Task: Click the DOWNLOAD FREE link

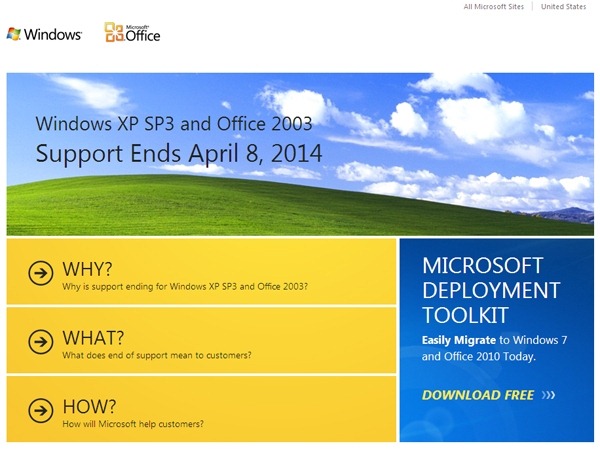Action: 478,395
